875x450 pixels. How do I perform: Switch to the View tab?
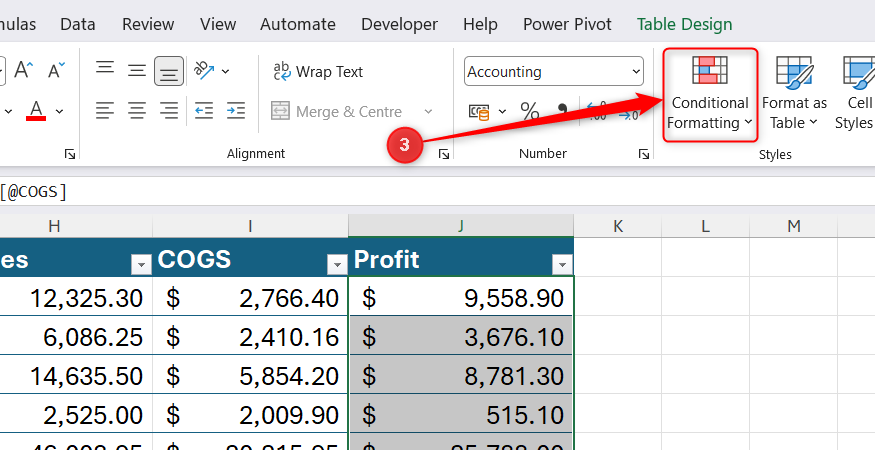point(218,24)
